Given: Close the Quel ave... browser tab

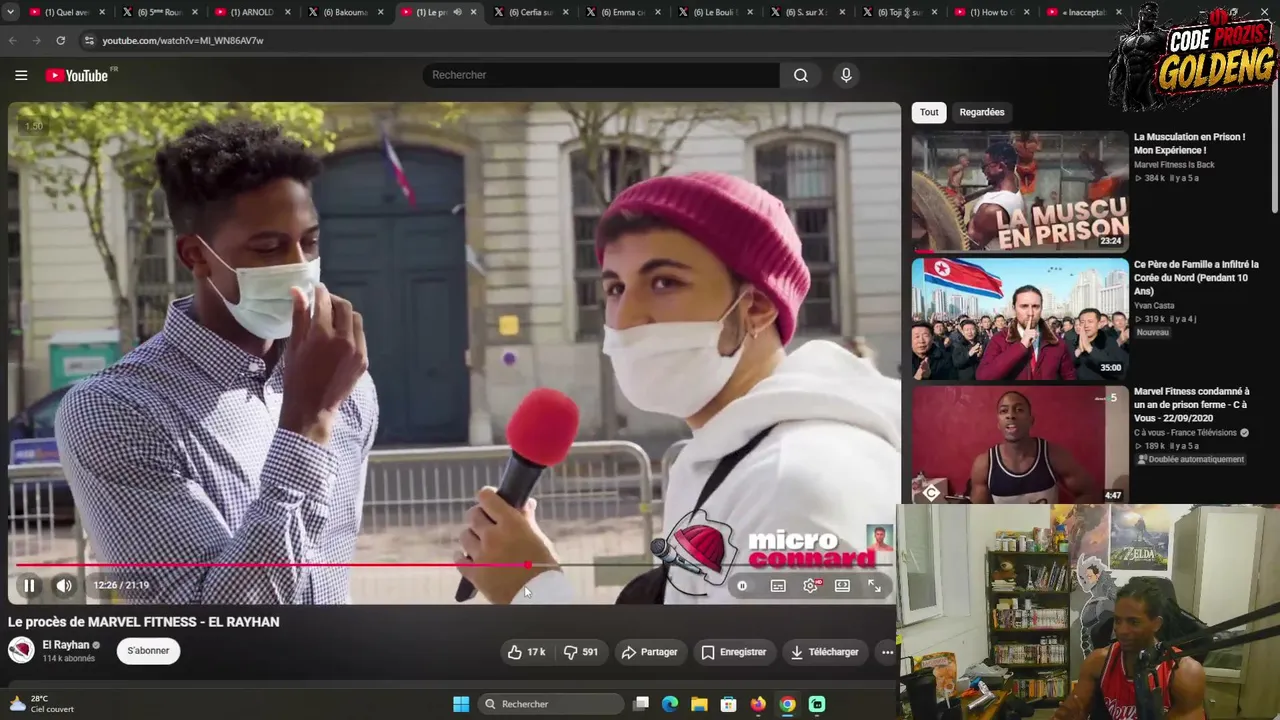Looking at the screenshot, I should click(101, 12).
